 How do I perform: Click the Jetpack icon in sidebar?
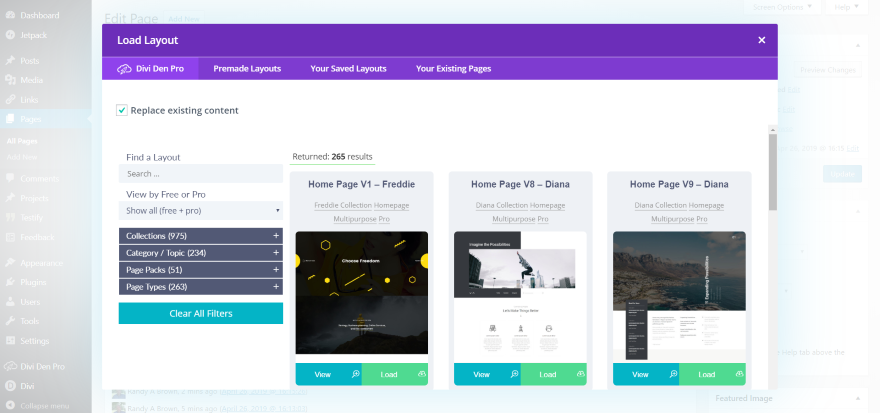10,35
